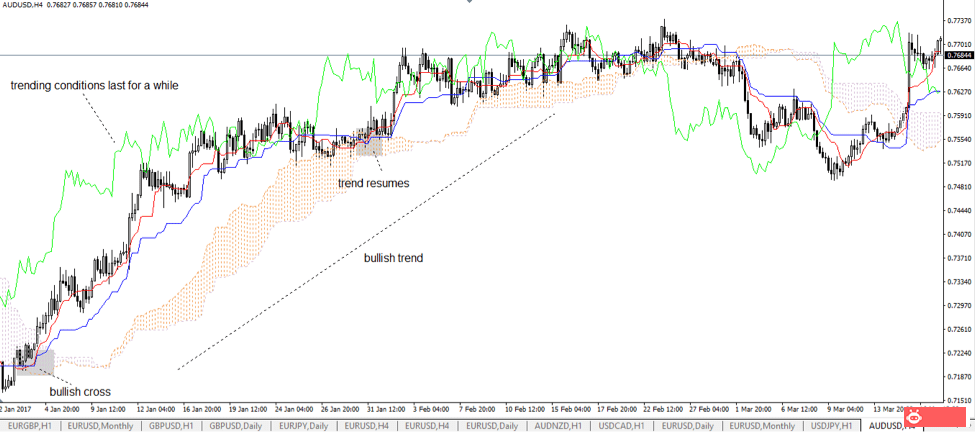Screen dimensions: 975x432
Task: Click the current price label 0.76844
Action: tap(959, 55)
